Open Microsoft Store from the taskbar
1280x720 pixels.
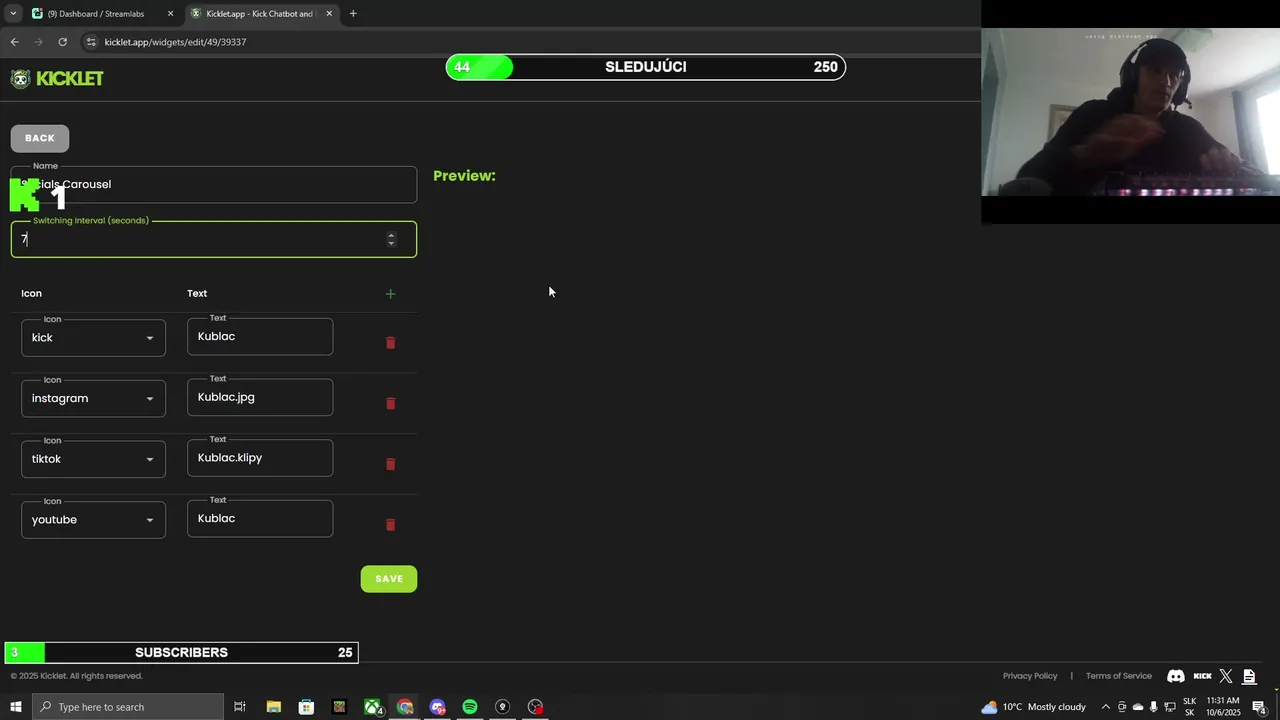[306, 707]
